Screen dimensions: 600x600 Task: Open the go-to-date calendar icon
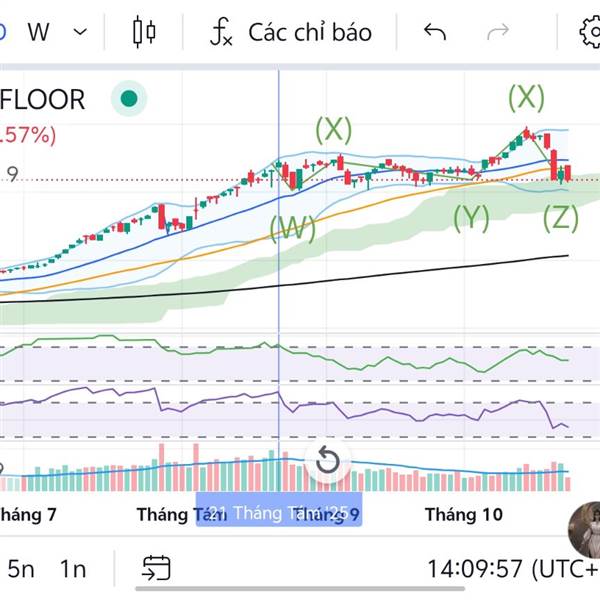tap(155, 569)
